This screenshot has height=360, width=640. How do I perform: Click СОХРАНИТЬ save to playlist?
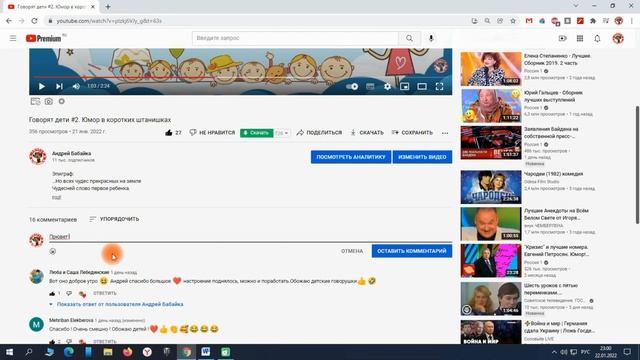(x=412, y=133)
